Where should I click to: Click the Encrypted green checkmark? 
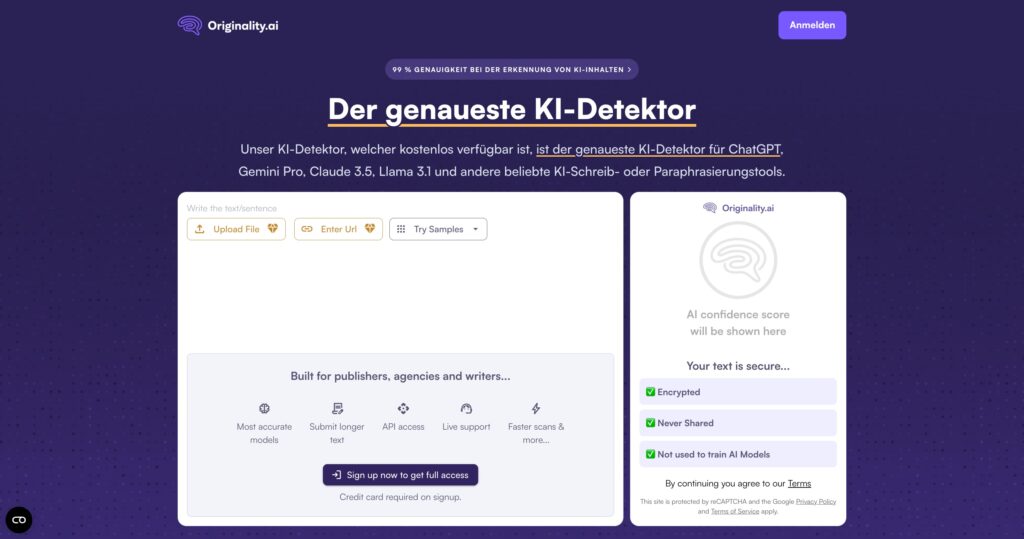pyautogui.click(x=650, y=392)
